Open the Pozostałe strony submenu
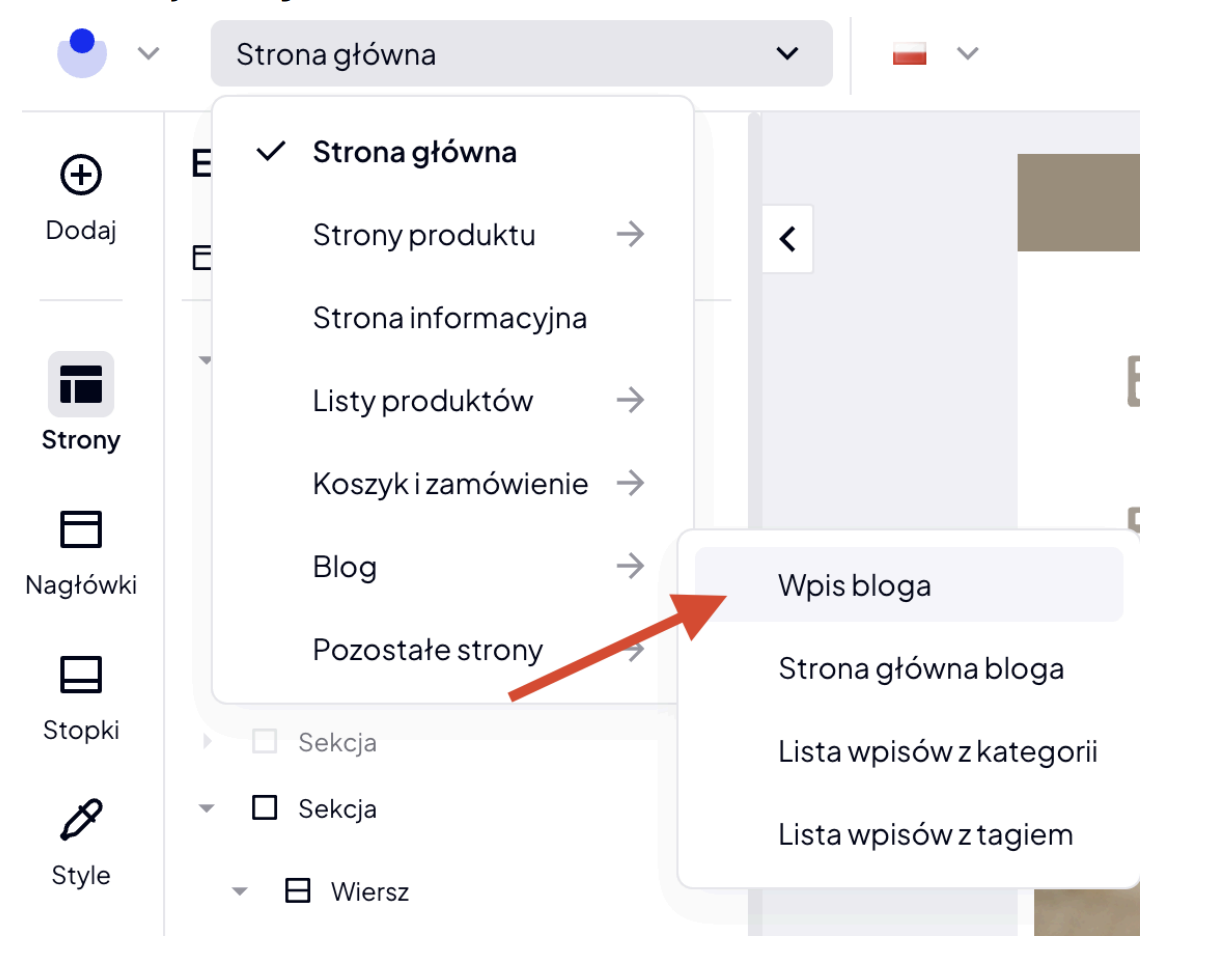The height and width of the screenshot is (960, 1224). pos(453,650)
